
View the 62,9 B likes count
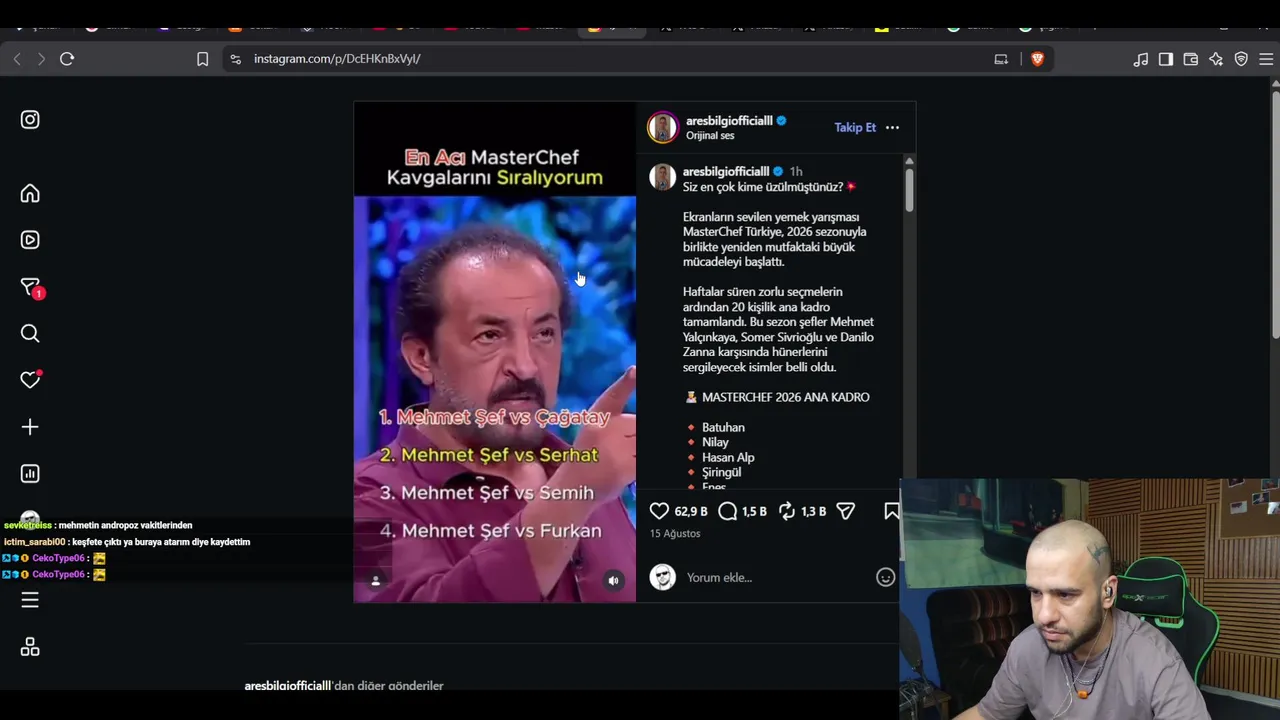(x=691, y=511)
